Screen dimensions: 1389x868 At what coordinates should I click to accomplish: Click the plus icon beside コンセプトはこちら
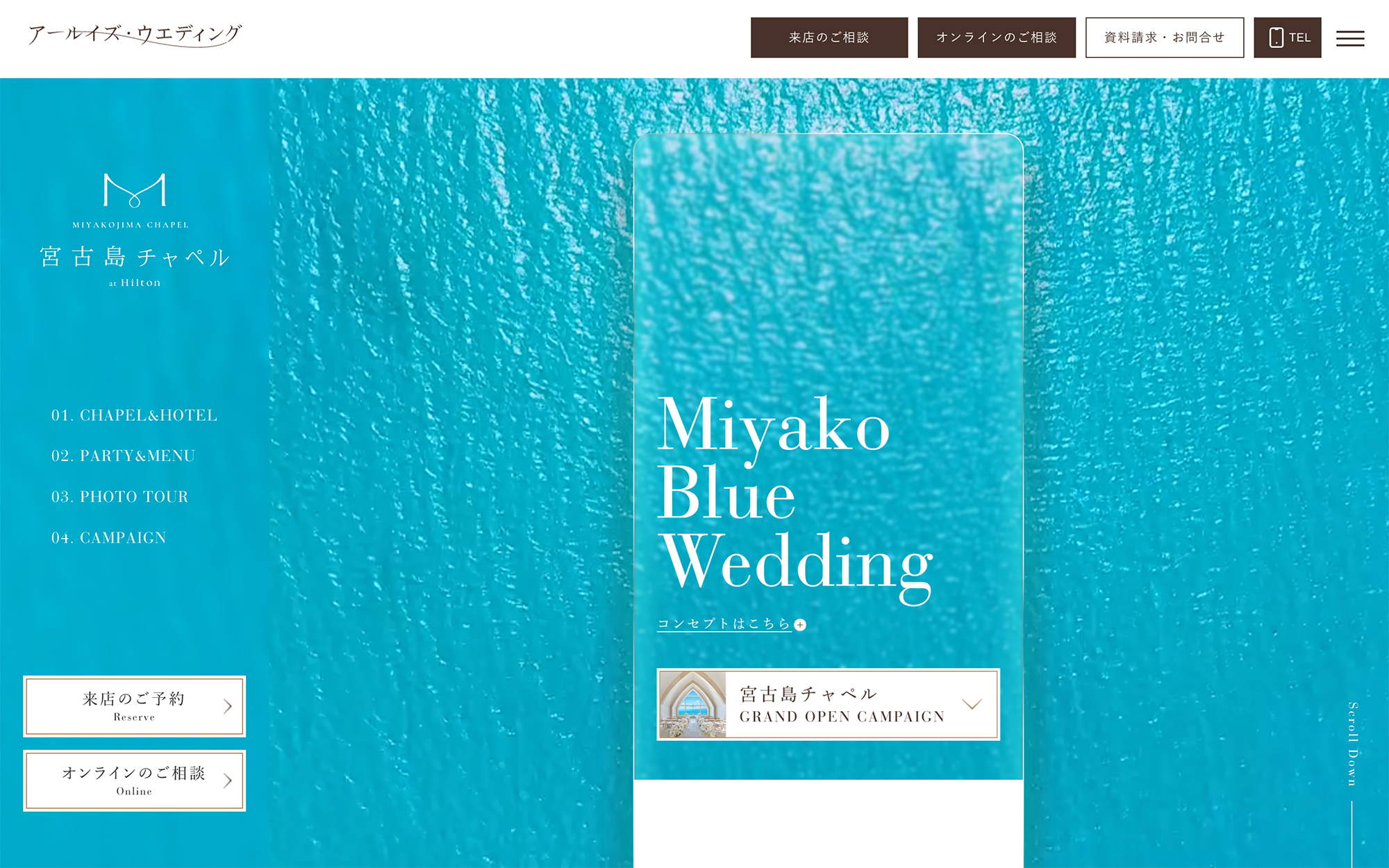800,625
